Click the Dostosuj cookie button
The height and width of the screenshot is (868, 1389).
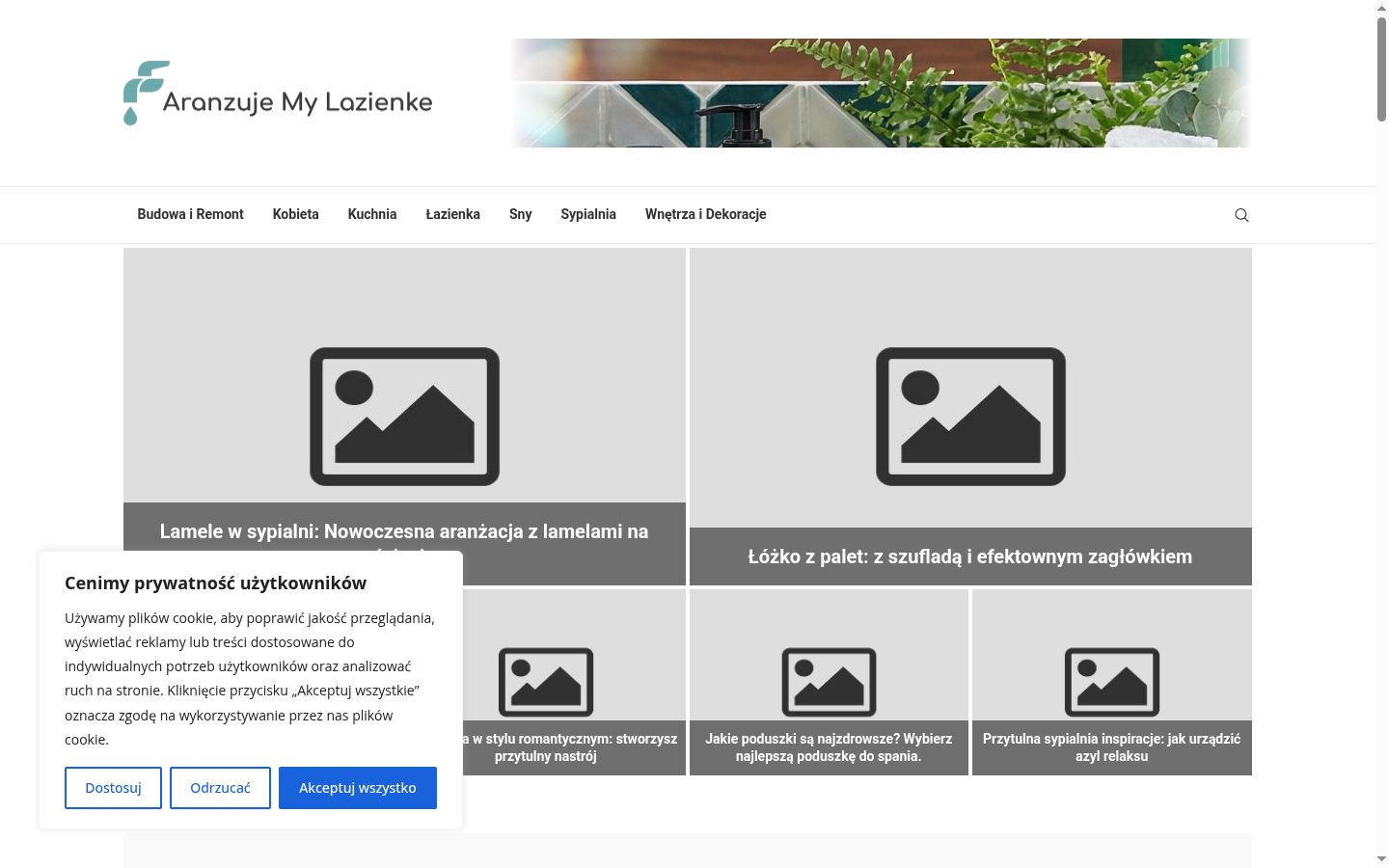[113, 788]
